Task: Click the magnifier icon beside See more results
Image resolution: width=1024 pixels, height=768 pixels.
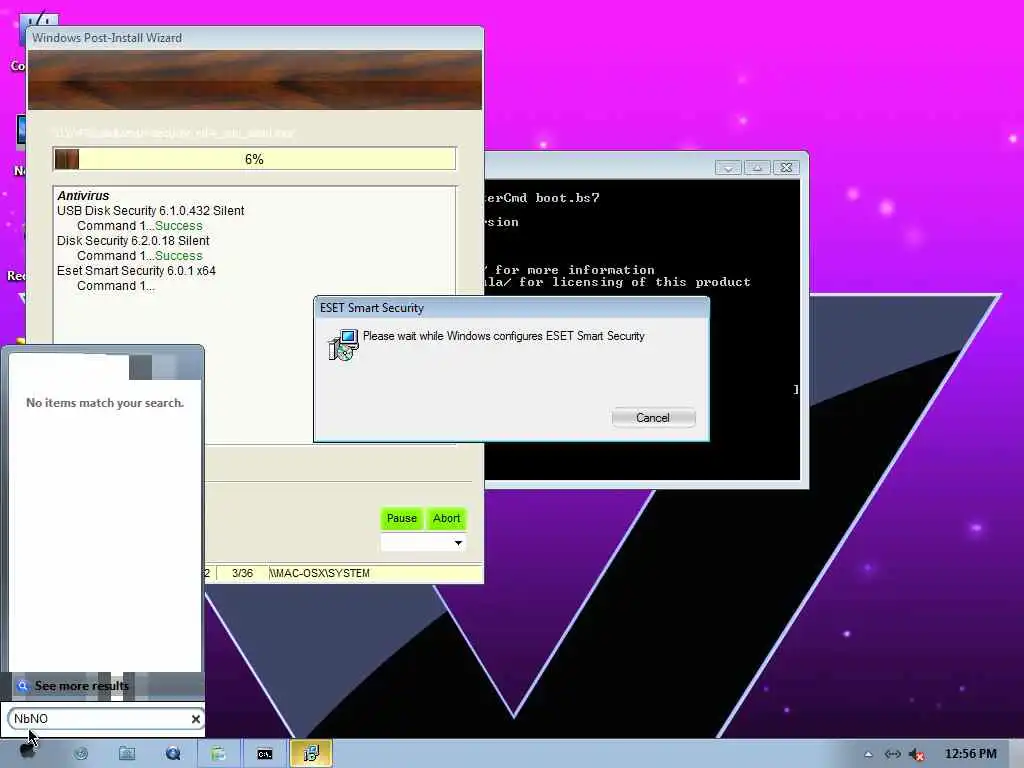Action: pos(22,686)
